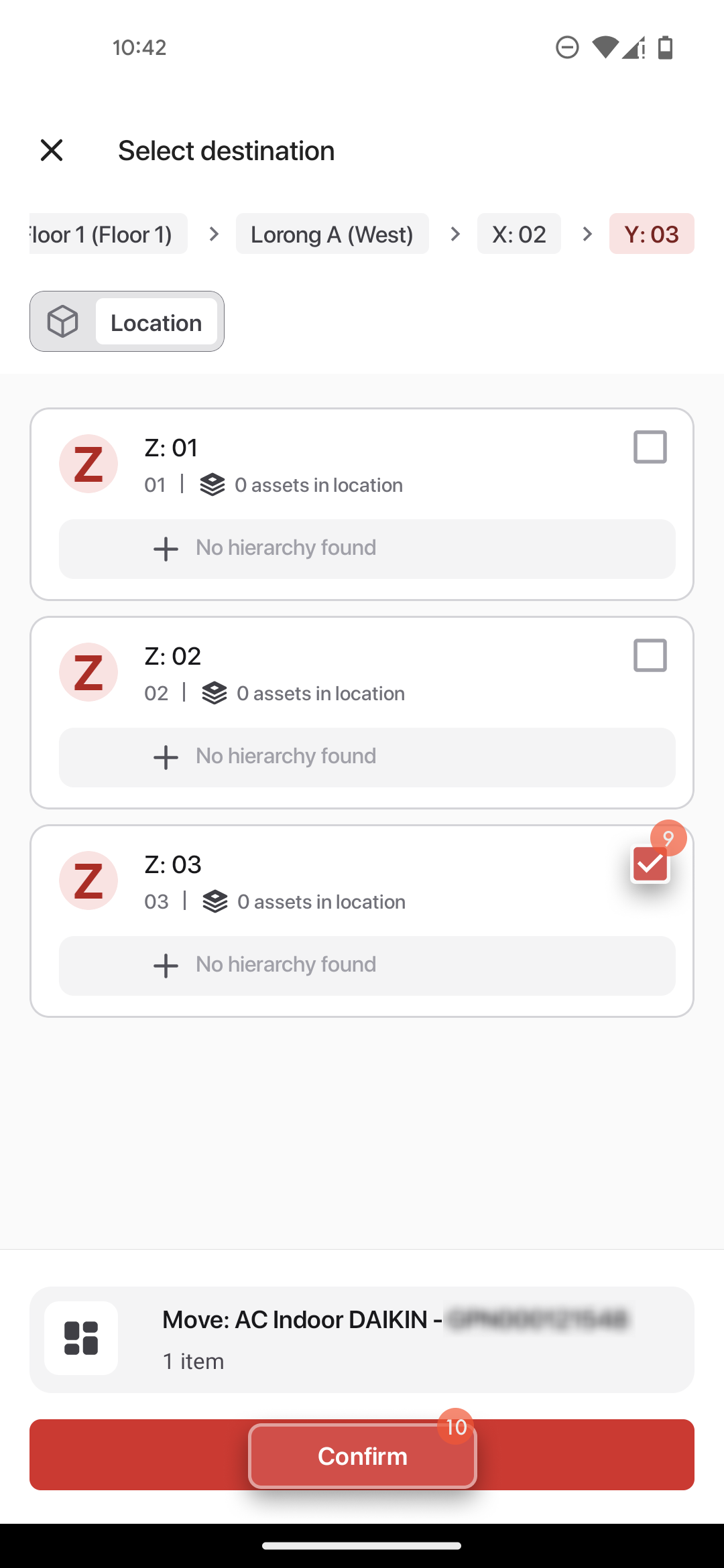Image resolution: width=724 pixels, height=1568 pixels.
Task: Close the Select destination screen
Action: pos(52,150)
